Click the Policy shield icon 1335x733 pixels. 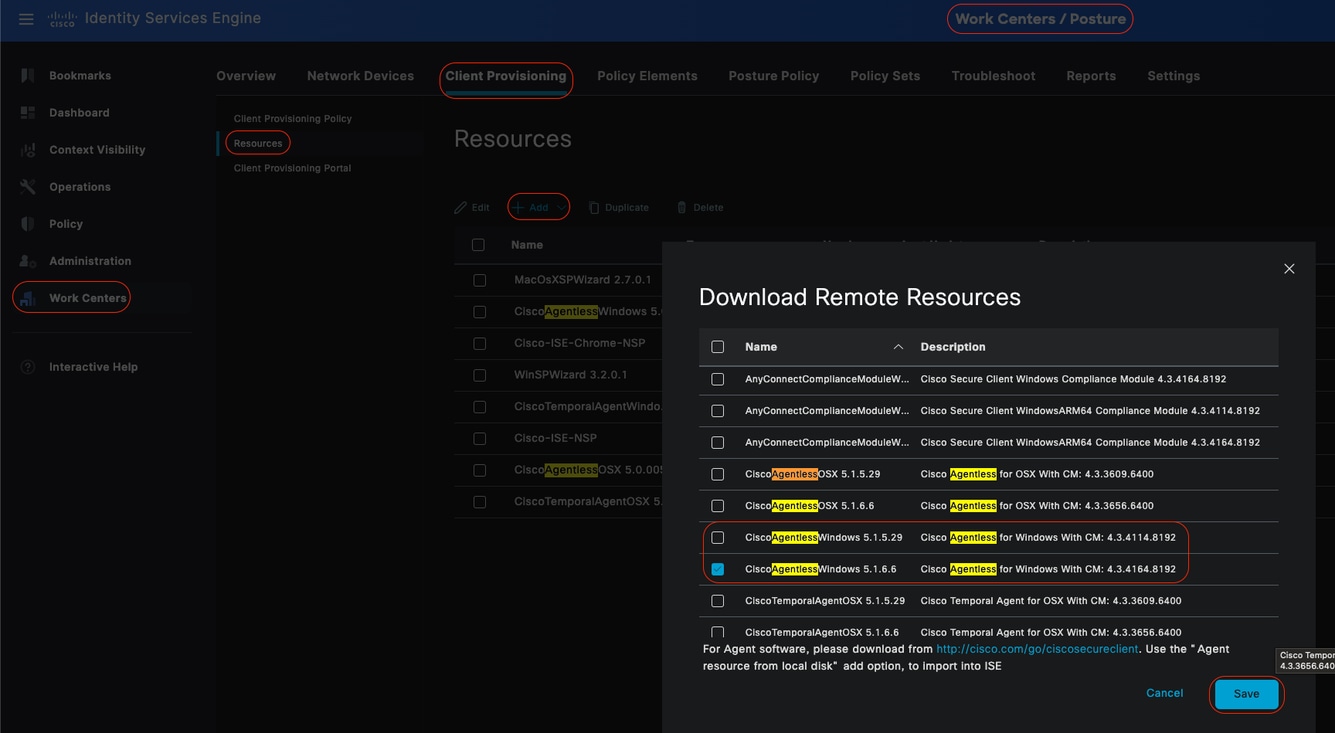28,224
